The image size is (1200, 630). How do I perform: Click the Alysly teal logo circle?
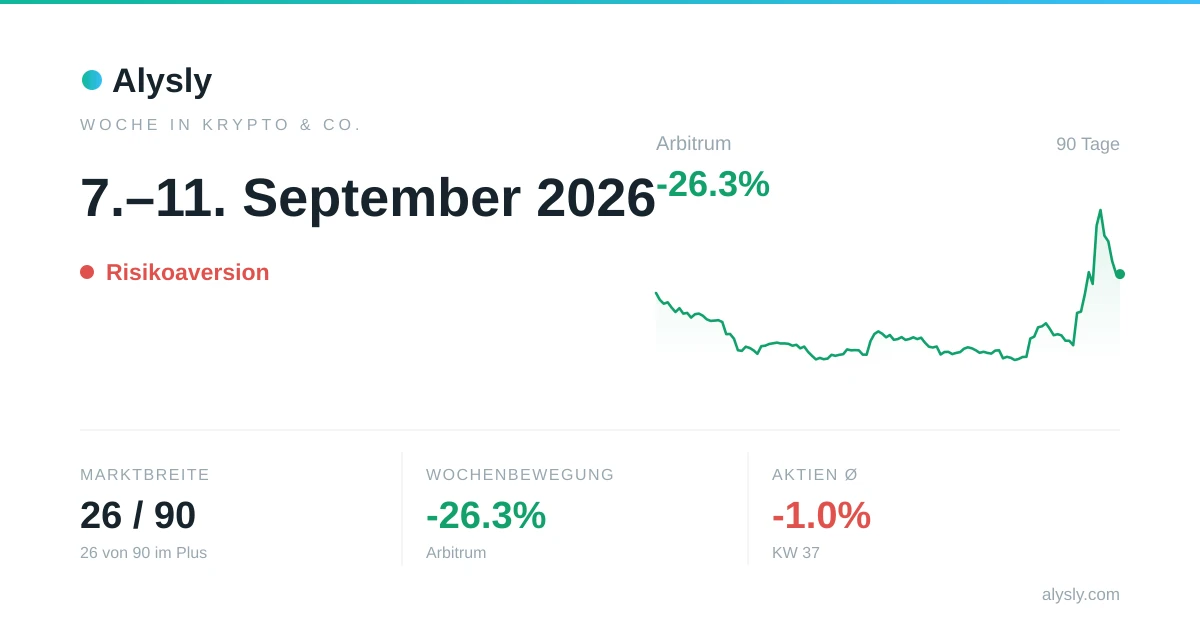pos(92,80)
